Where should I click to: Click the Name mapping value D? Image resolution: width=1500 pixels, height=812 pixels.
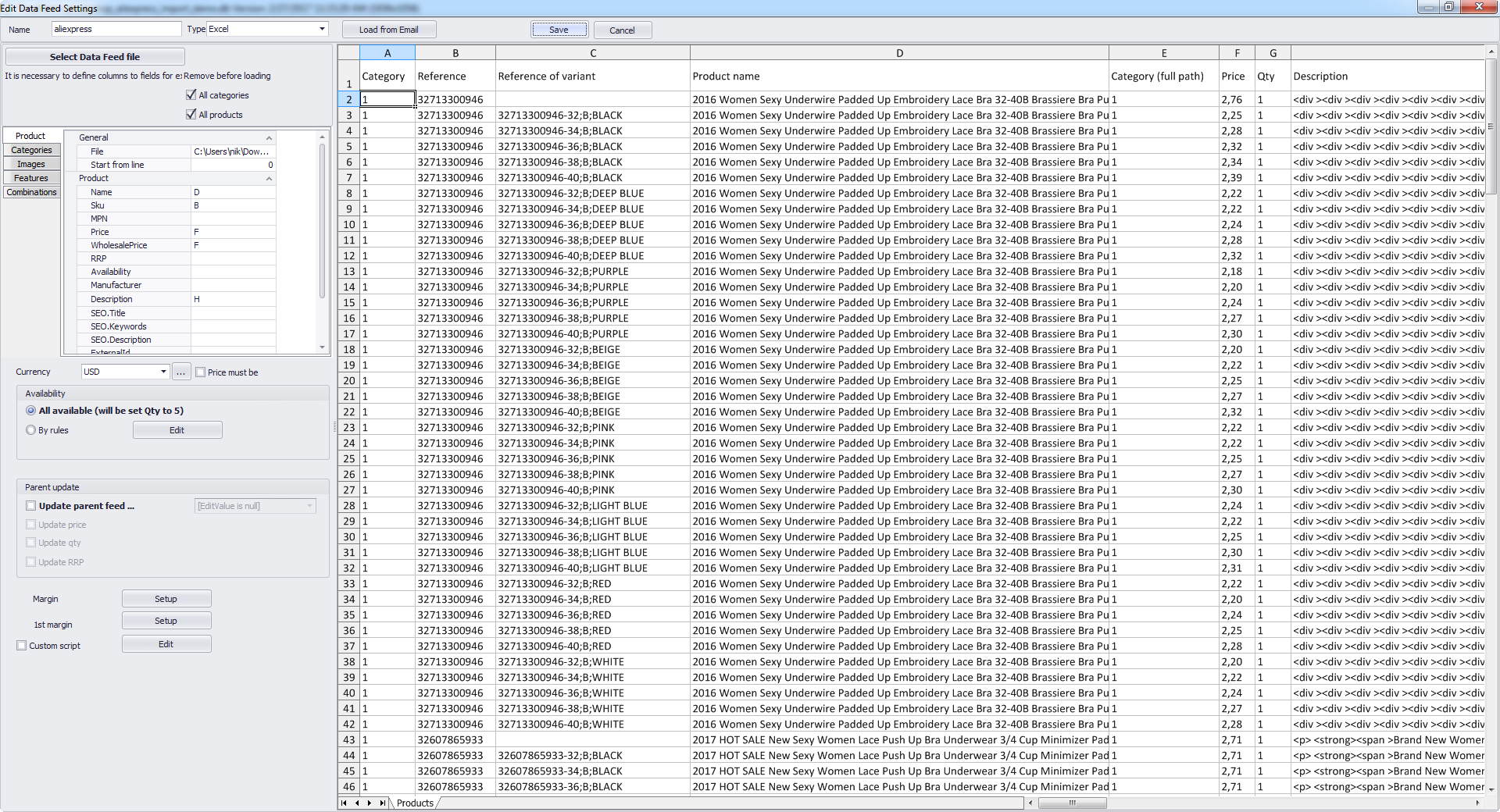coord(234,192)
